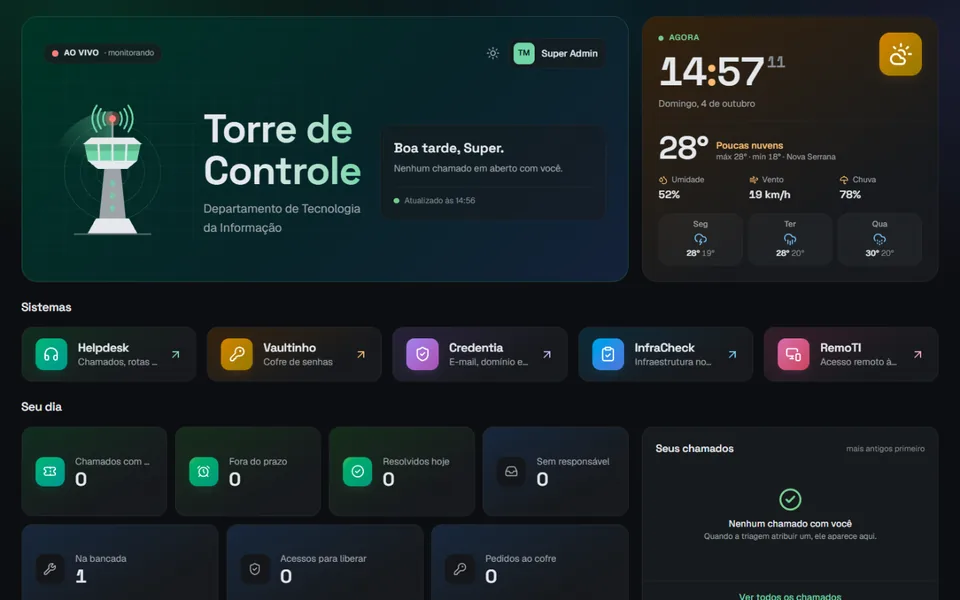960x600 pixels.
Task: Click the Sem responsável inbox icon
Action: coord(511,471)
